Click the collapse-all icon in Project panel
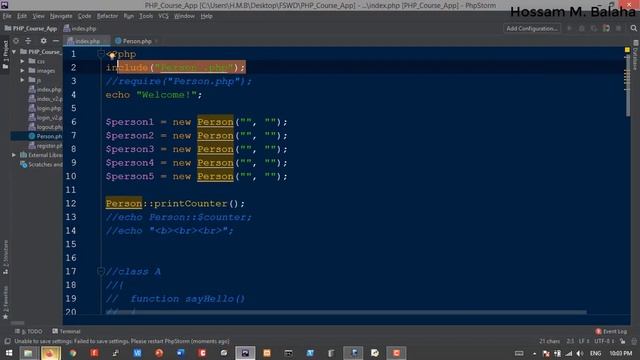 click(x=28, y=41)
